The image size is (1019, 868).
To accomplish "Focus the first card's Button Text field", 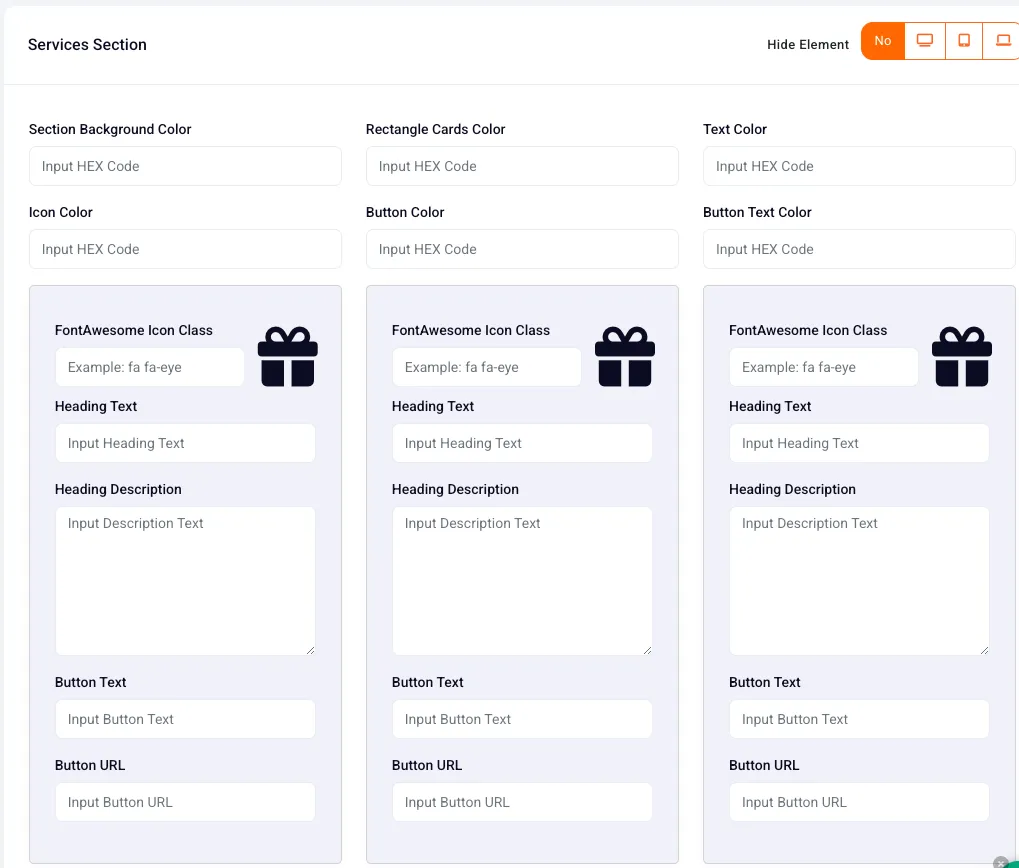I will [185, 719].
